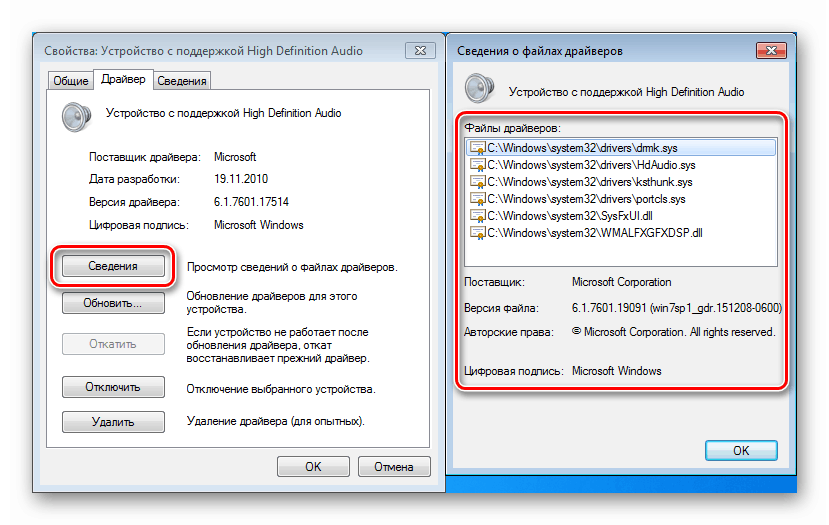This screenshot has width=829, height=525.
Task: Click the development date 19.11.2010
Action: [x=241, y=179]
